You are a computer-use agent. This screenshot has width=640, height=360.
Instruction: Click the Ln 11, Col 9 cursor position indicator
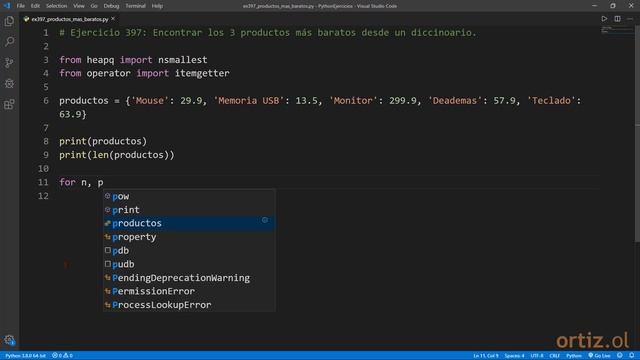click(486, 356)
